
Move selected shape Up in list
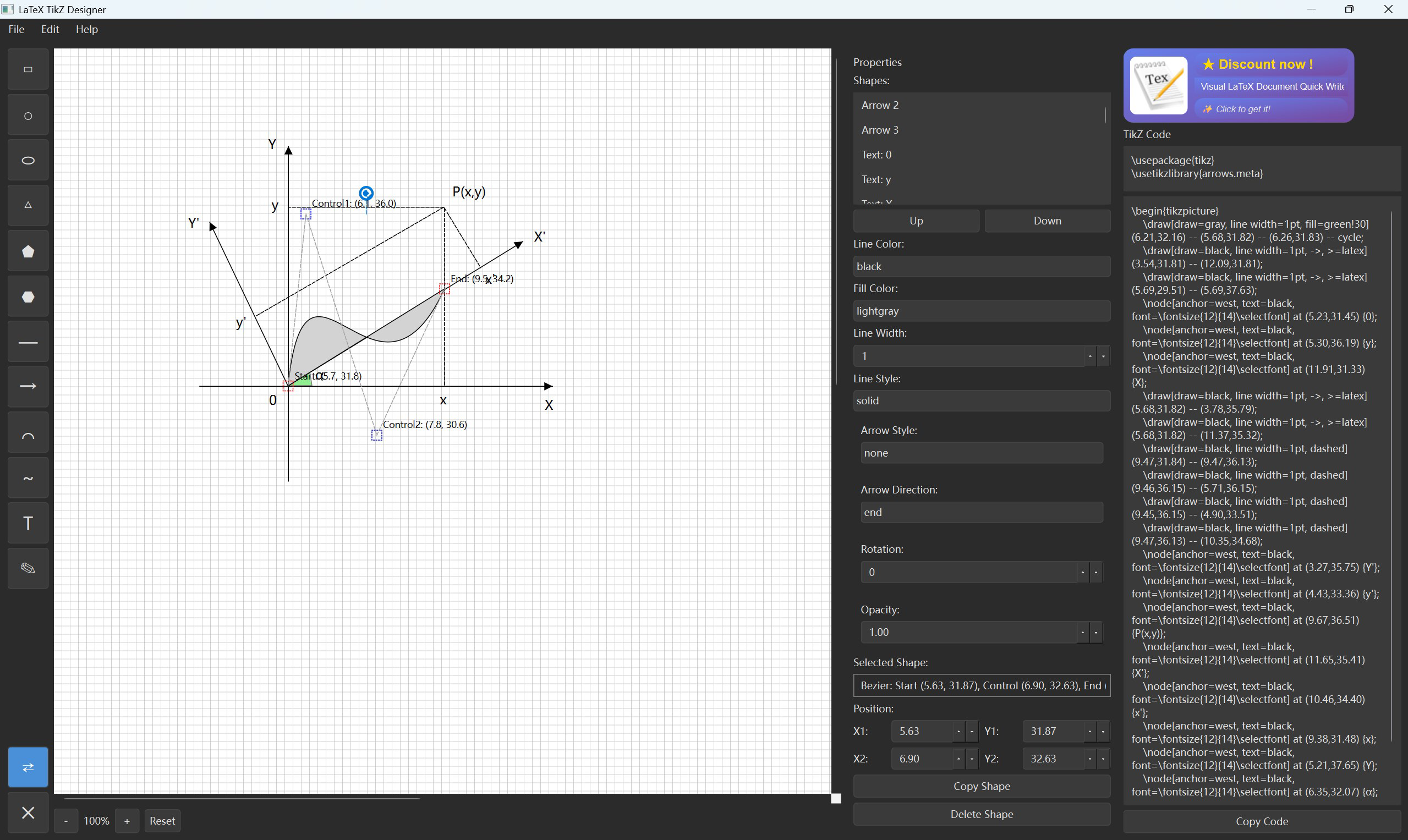[x=916, y=221]
